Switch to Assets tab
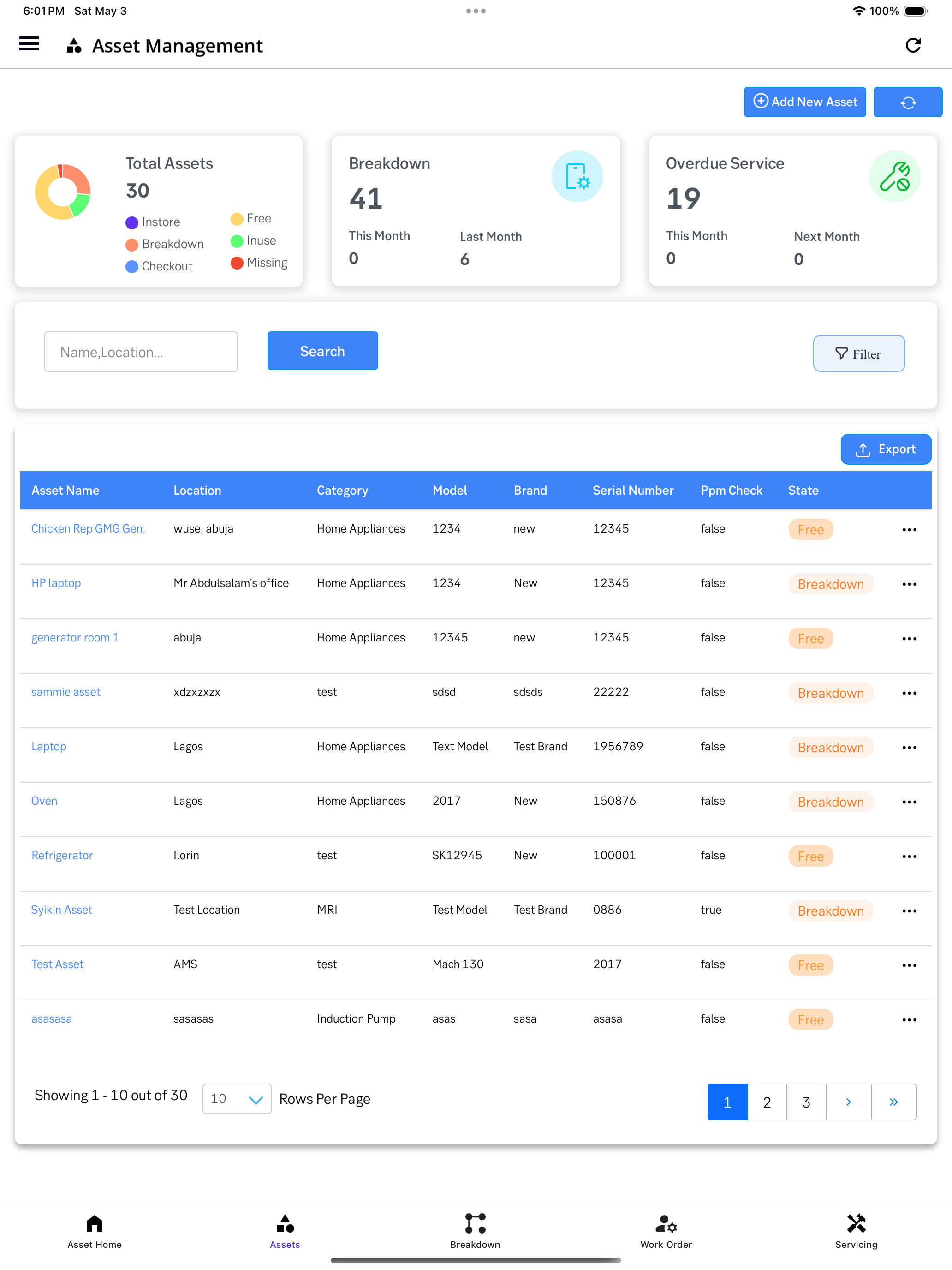 285,1232
